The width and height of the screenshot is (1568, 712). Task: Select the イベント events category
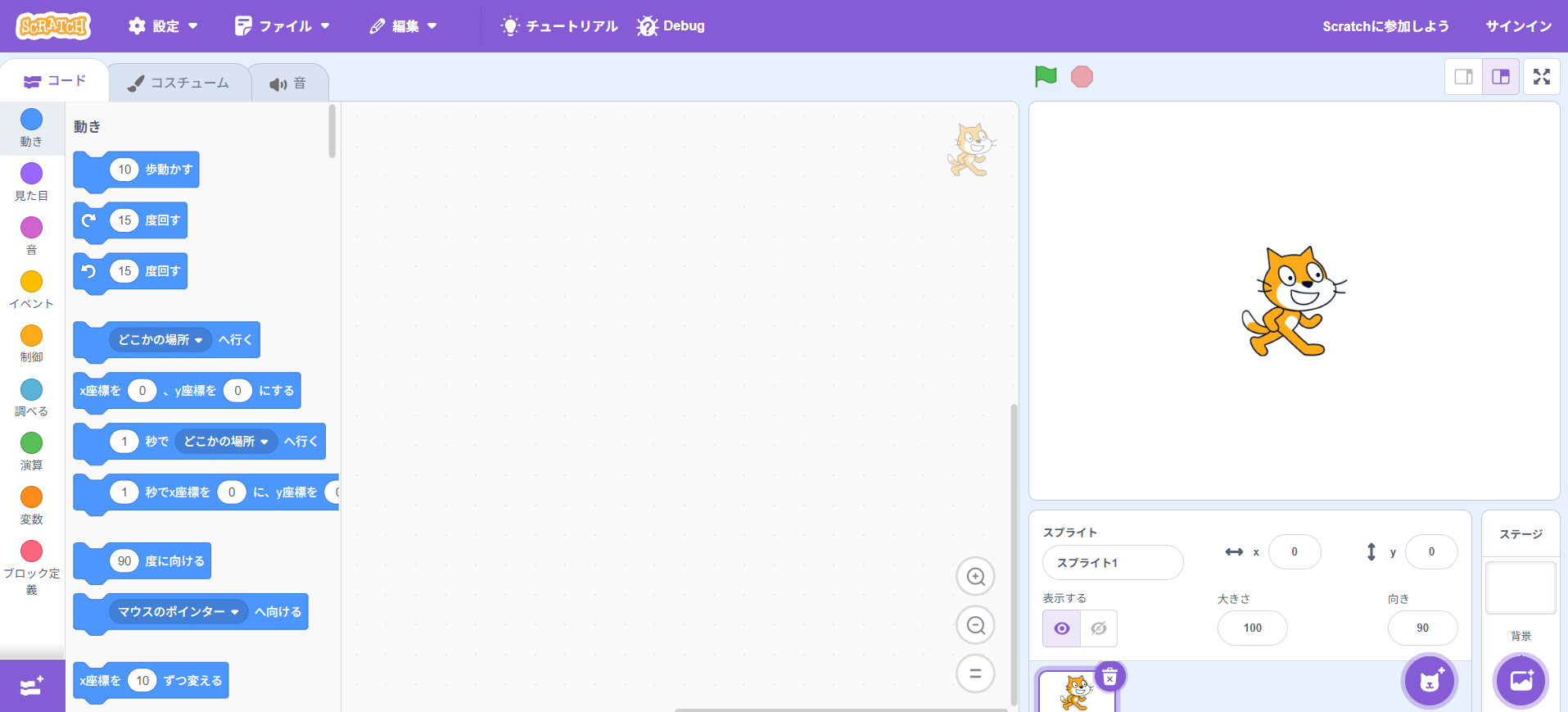(x=31, y=290)
